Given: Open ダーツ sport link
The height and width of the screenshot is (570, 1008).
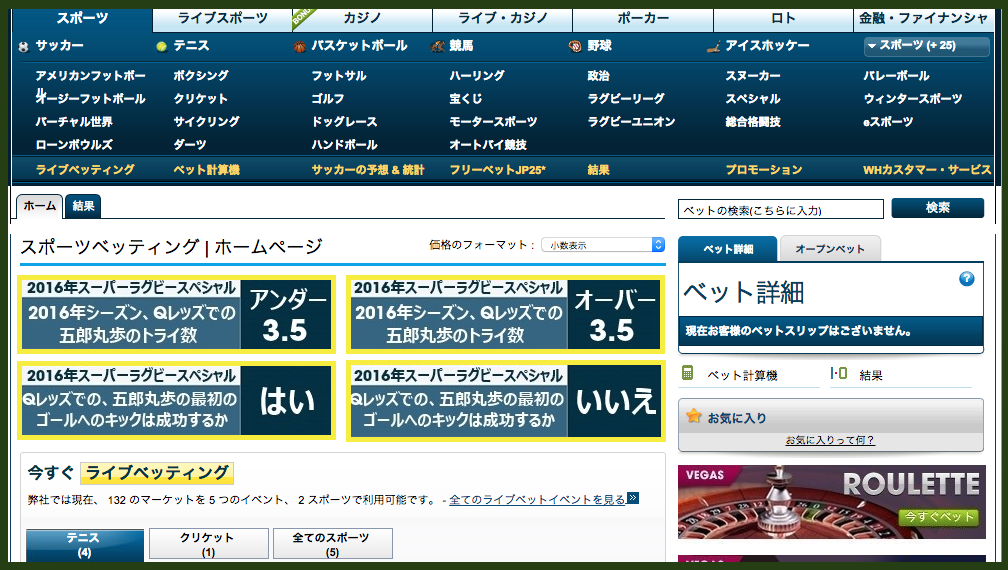Looking at the screenshot, I should (190, 145).
